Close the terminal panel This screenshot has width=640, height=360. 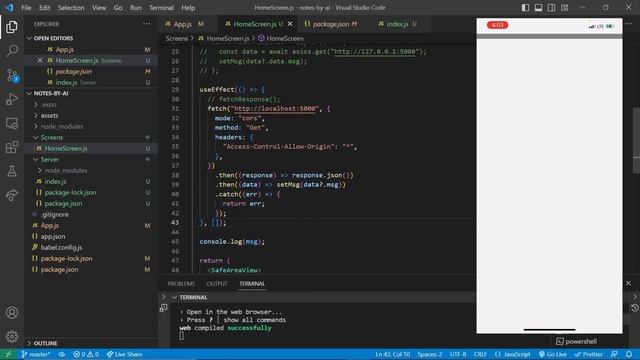pyautogui.click(x=629, y=283)
